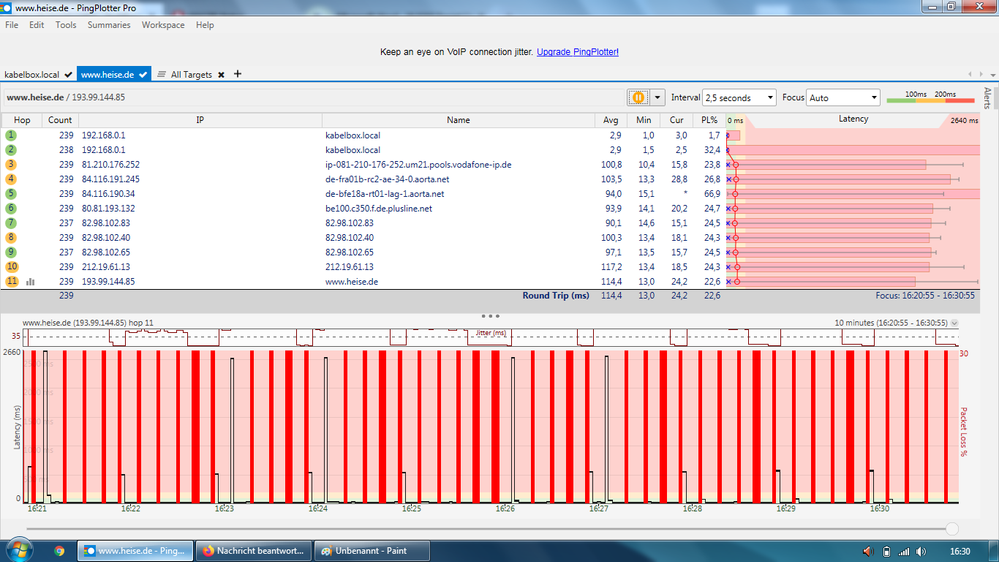Select hop 7 green circle icon
The width and height of the screenshot is (999, 562).
click(x=11, y=223)
